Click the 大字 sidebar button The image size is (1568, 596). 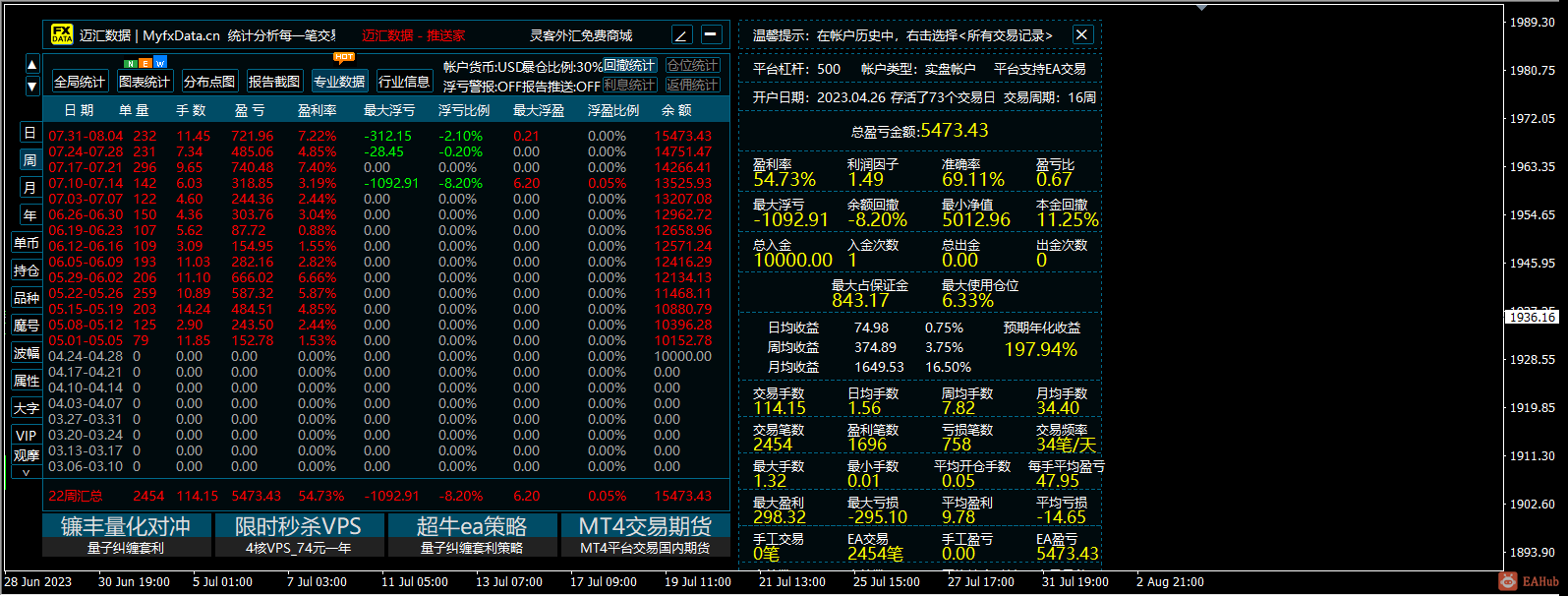pos(27,408)
